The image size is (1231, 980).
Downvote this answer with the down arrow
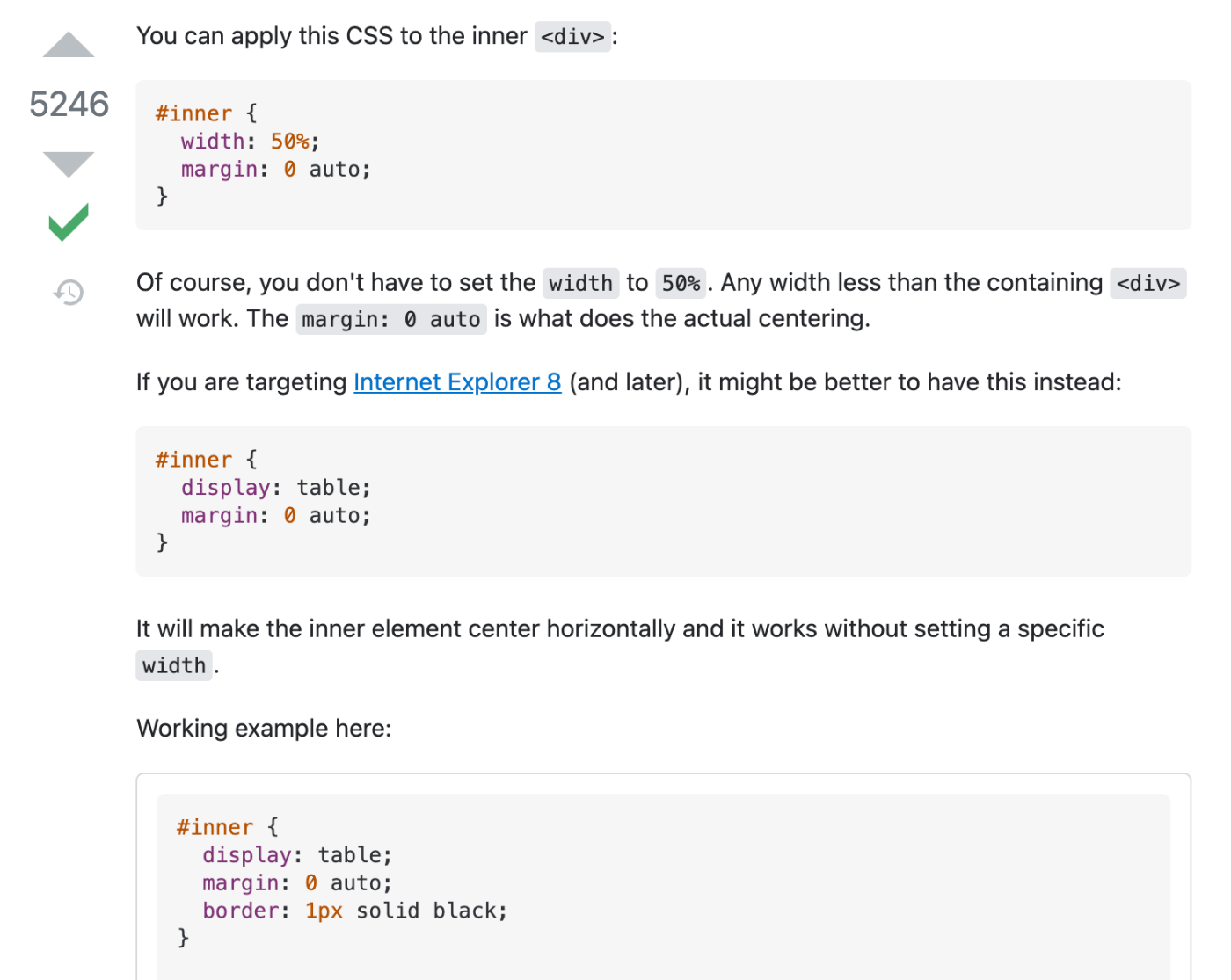(69, 163)
